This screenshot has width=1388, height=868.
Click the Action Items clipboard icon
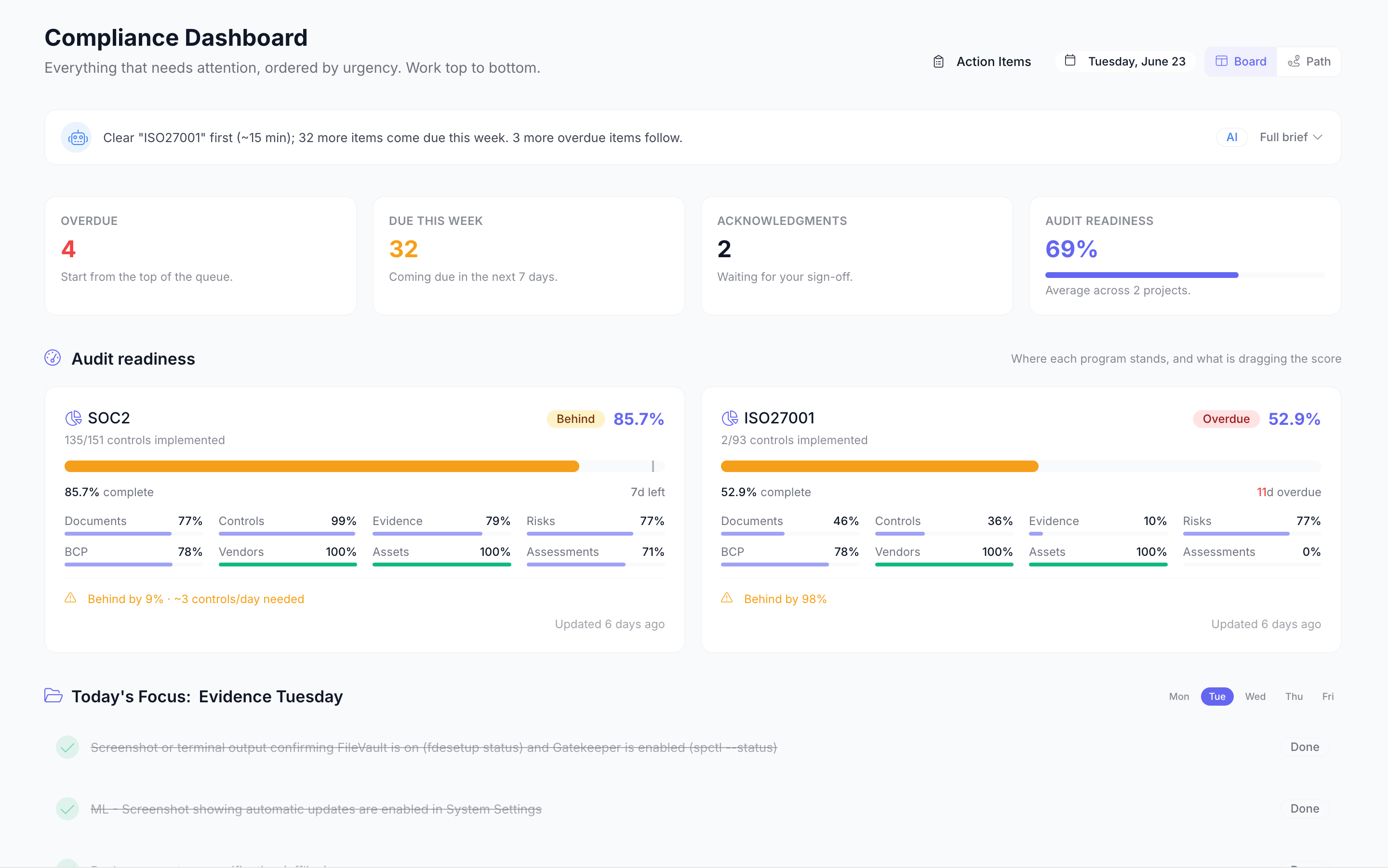pos(938,62)
